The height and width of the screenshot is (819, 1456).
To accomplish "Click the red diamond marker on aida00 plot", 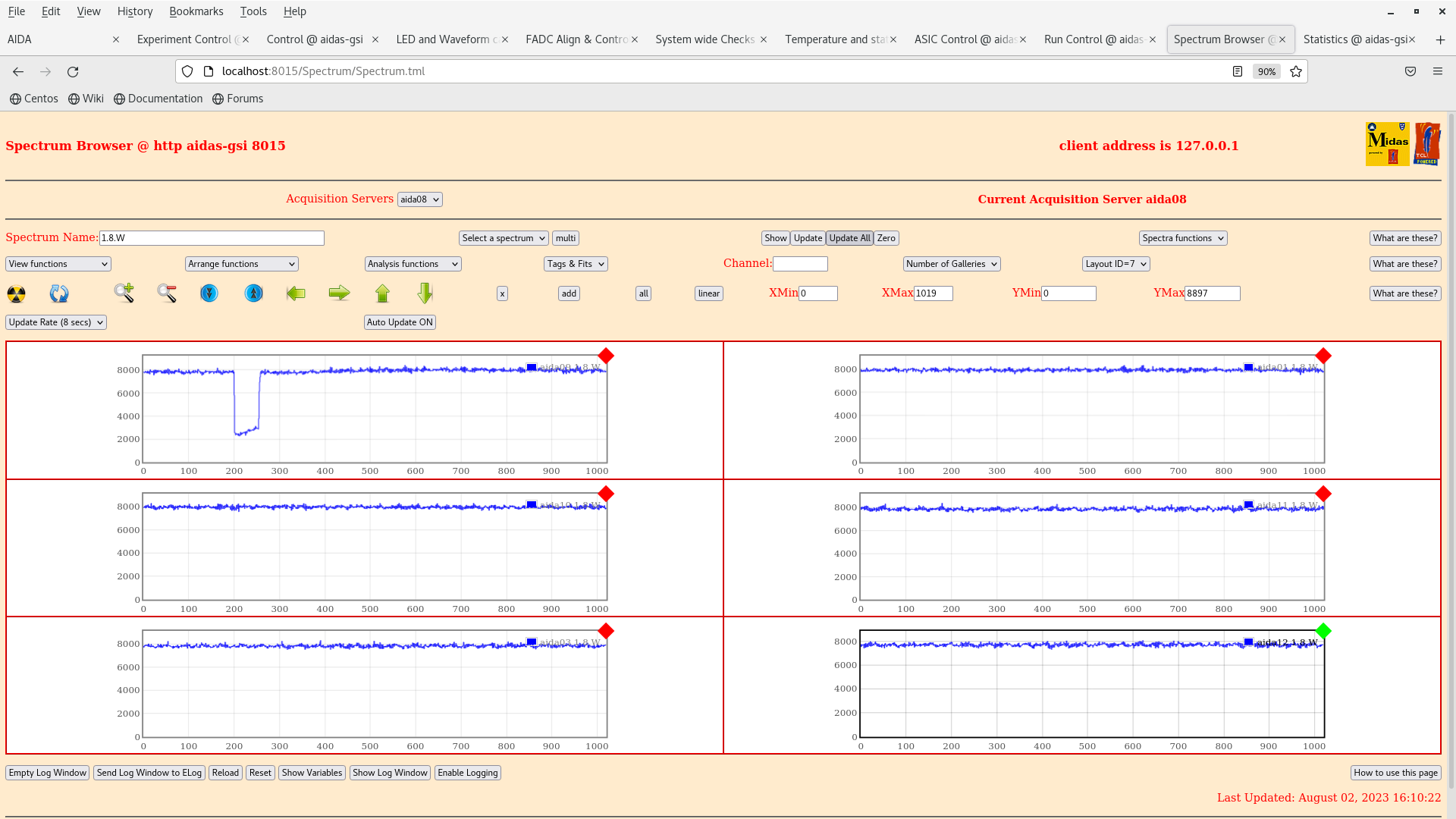I will pyautogui.click(x=606, y=356).
